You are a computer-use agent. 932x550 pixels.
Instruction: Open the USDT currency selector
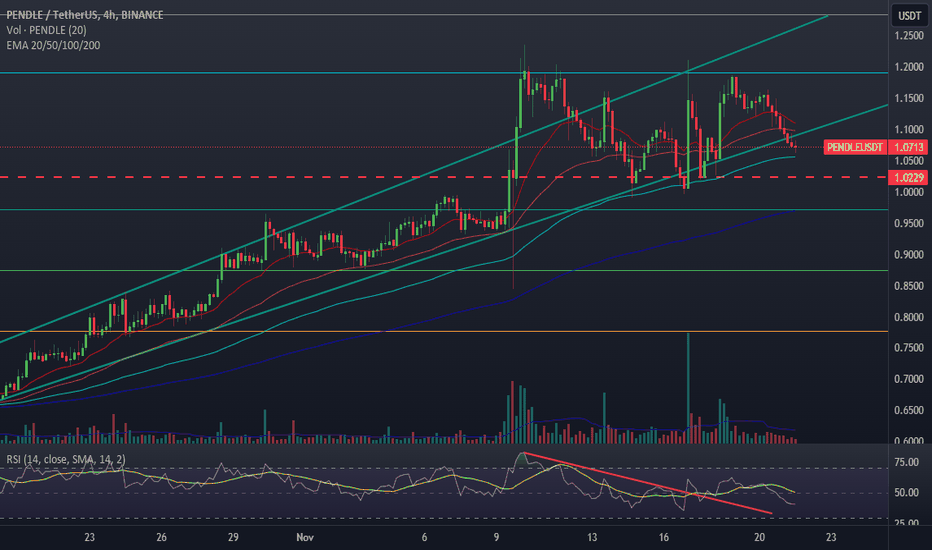(909, 16)
